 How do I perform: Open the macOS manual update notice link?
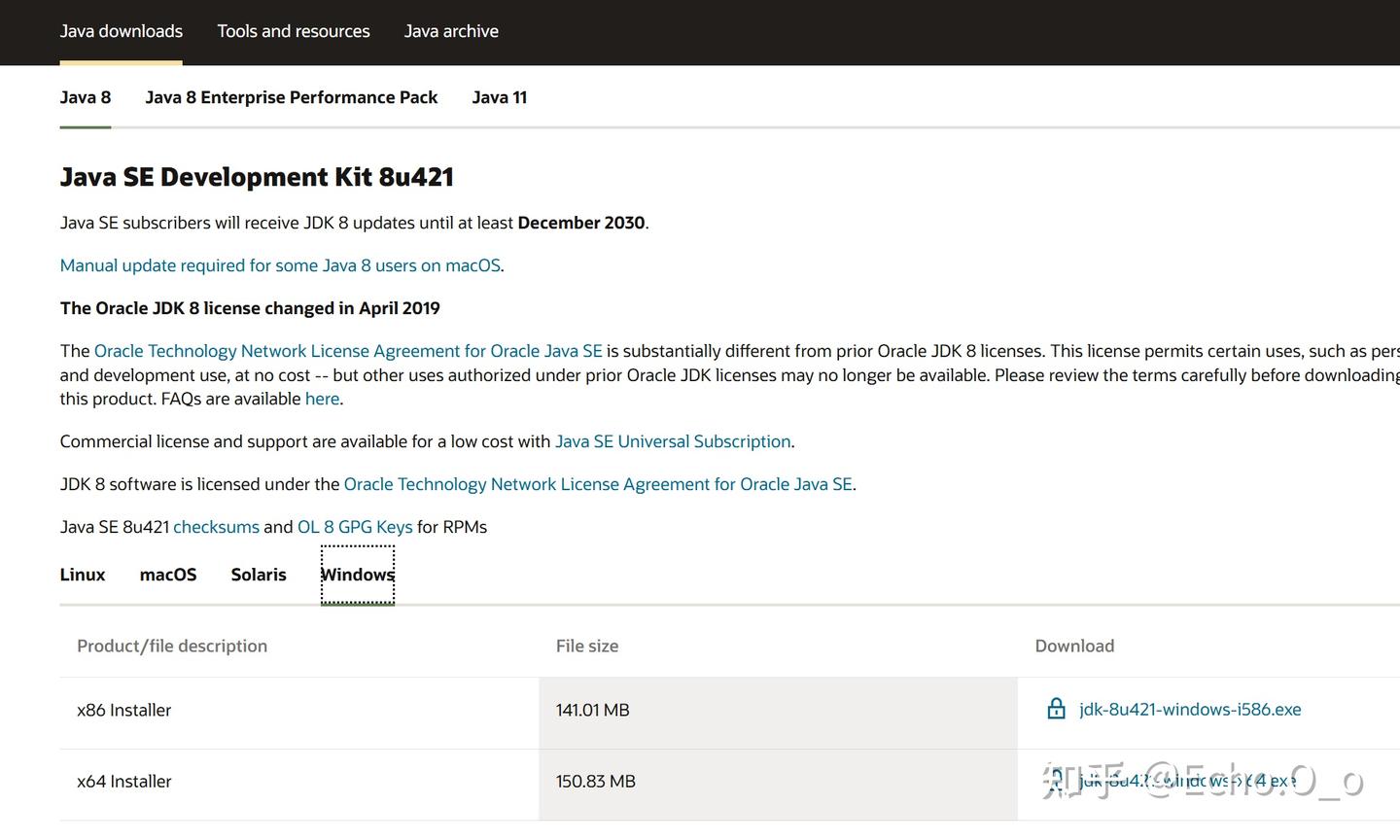click(280, 265)
